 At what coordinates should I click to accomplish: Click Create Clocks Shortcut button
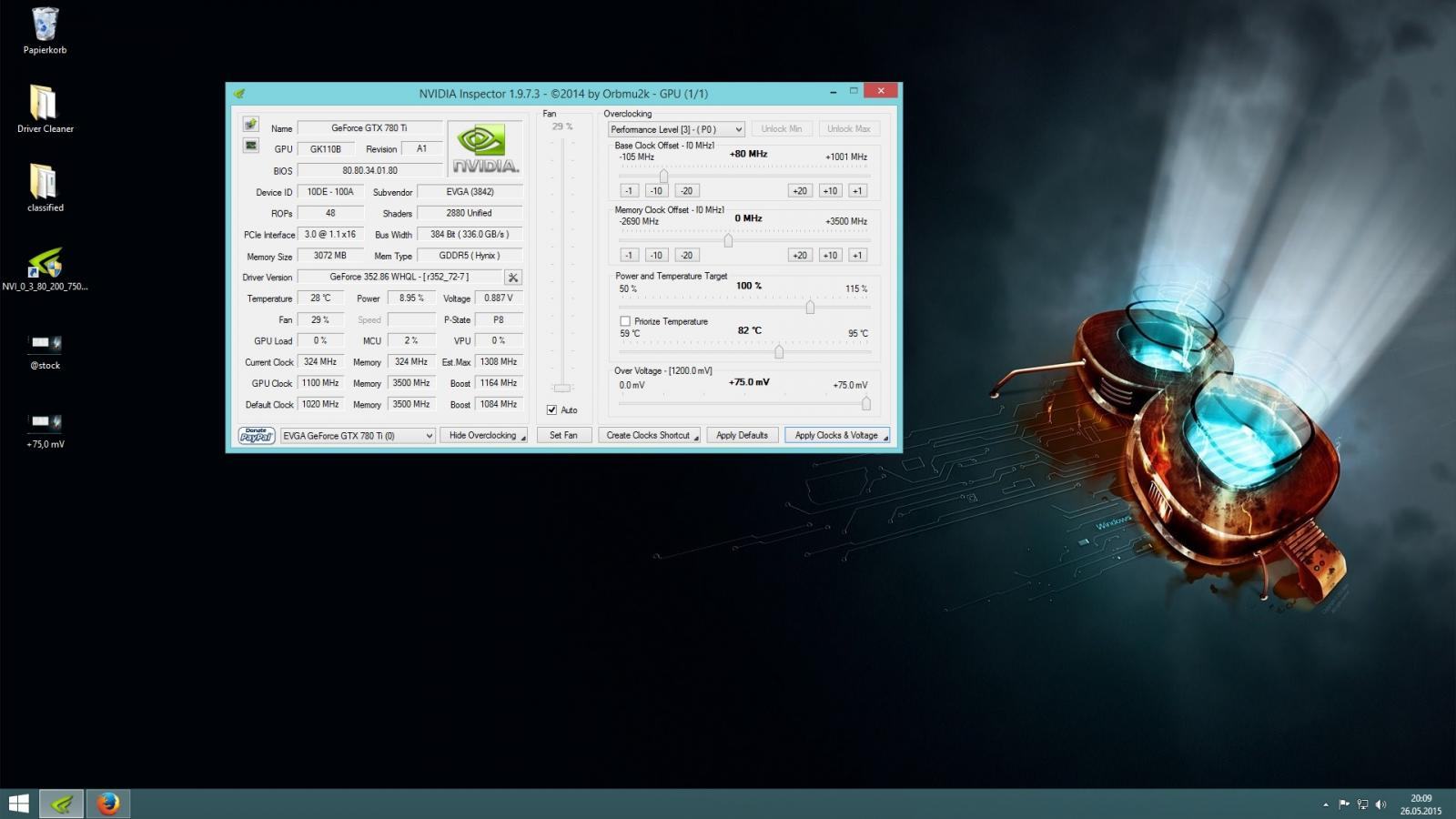pyautogui.click(x=649, y=436)
